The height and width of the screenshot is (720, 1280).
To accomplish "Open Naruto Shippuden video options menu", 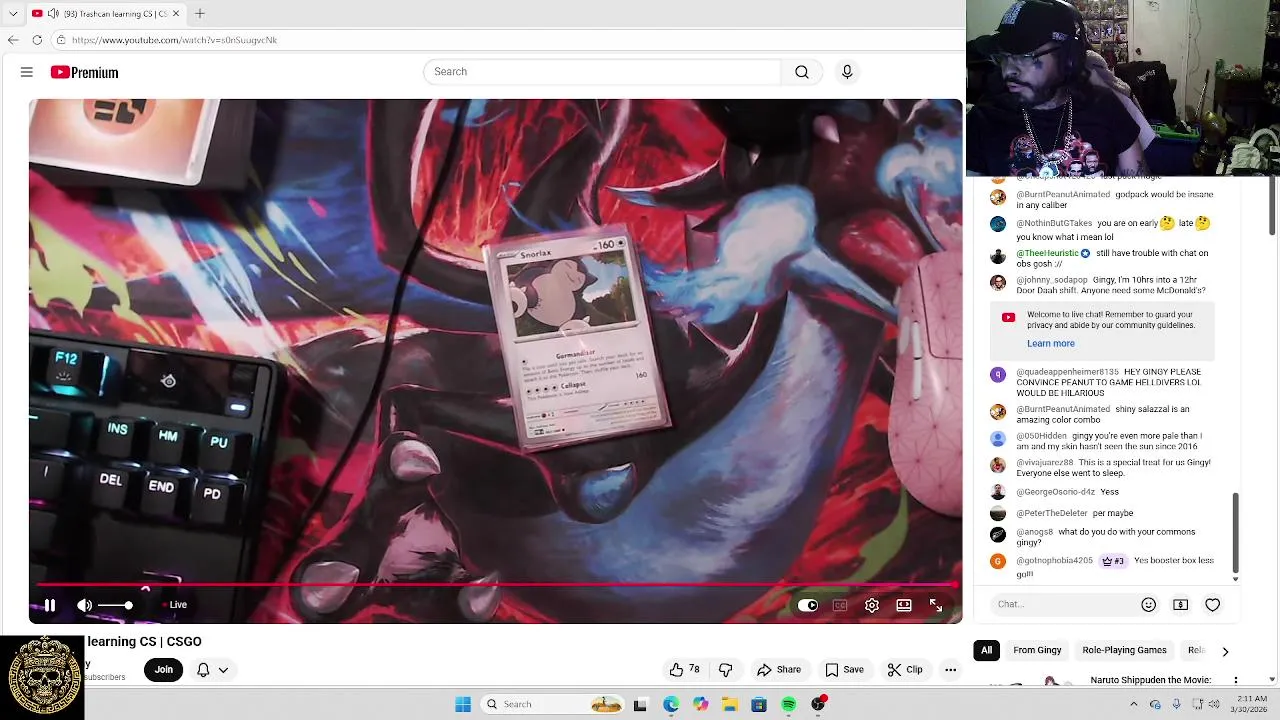I will (x=1236, y=680).
